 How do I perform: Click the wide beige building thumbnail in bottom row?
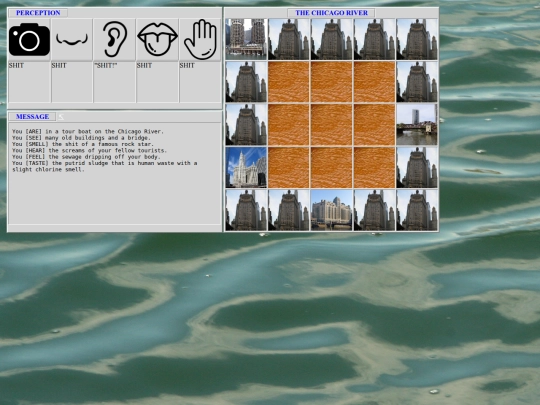tap(332, 210)
